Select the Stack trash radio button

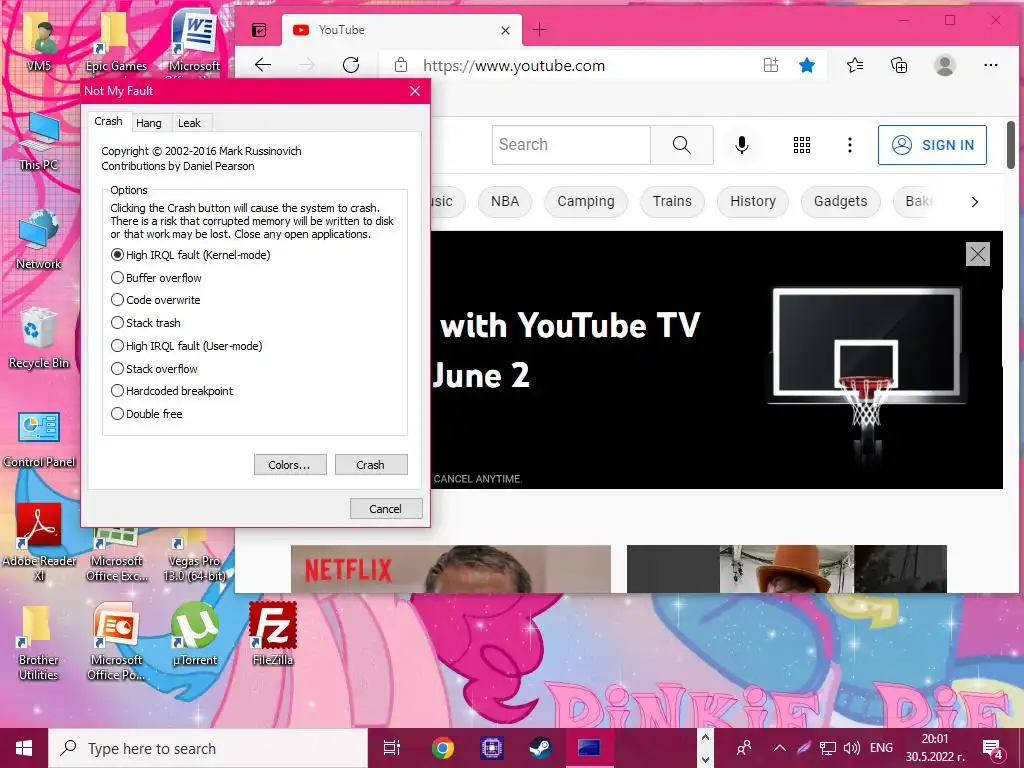point(146,323)
